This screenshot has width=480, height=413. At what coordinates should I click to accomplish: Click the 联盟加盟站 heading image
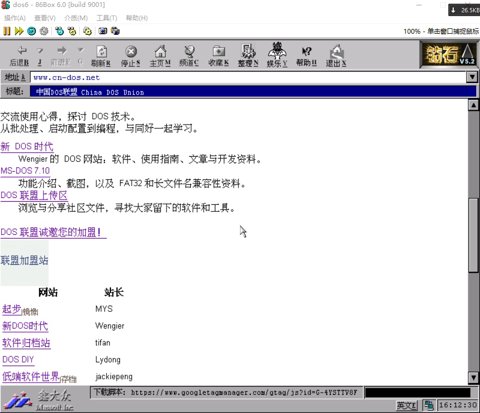point(24,263)
